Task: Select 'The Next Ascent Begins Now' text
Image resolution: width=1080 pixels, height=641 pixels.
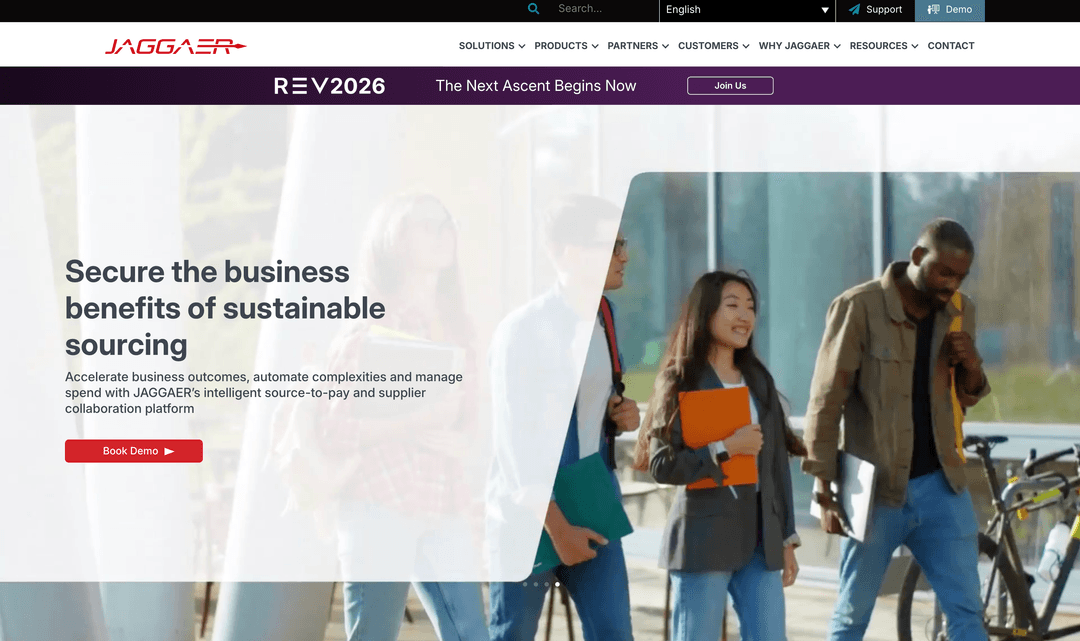Action: coord(536,86)
